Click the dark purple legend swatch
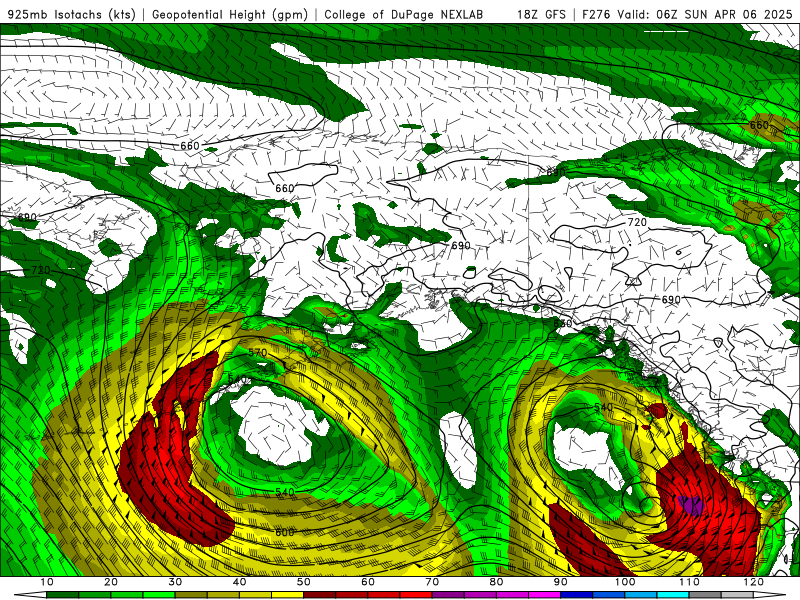 448,595
